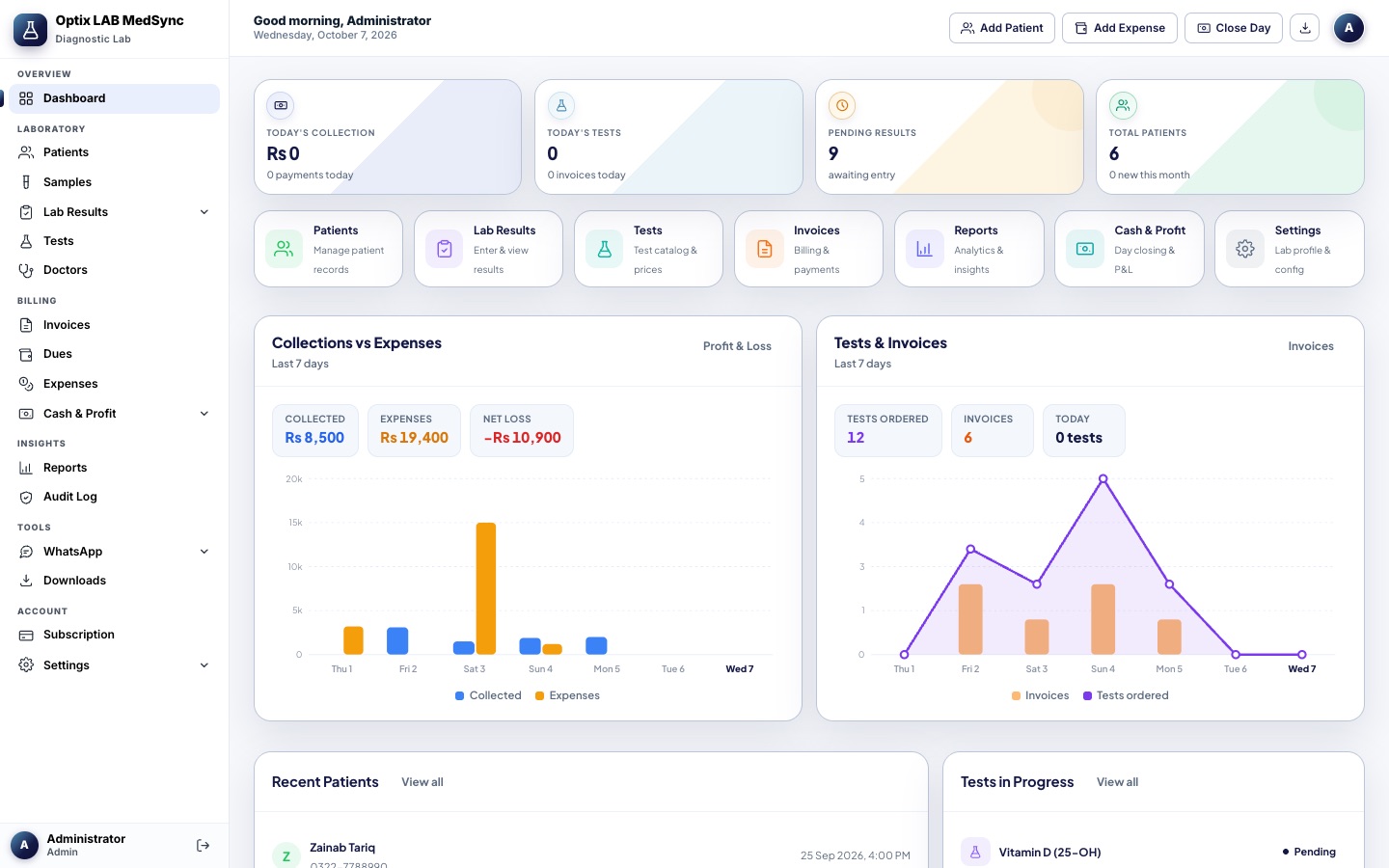Click the Downloads sidebar icon
The width and height of the screenshot is (1389, 868).
tap(26, 581)
